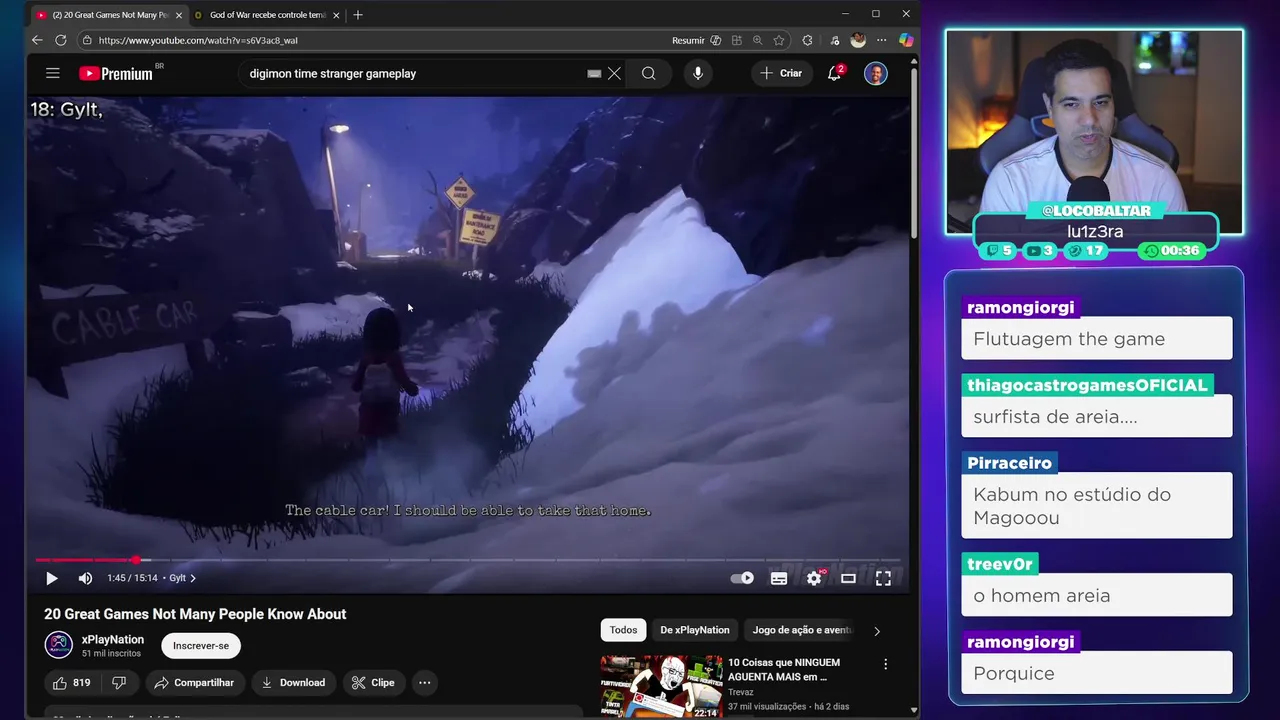Switch to the God of War tab
The height and width of the screenshot is (720, 1280).
point(266,15)
